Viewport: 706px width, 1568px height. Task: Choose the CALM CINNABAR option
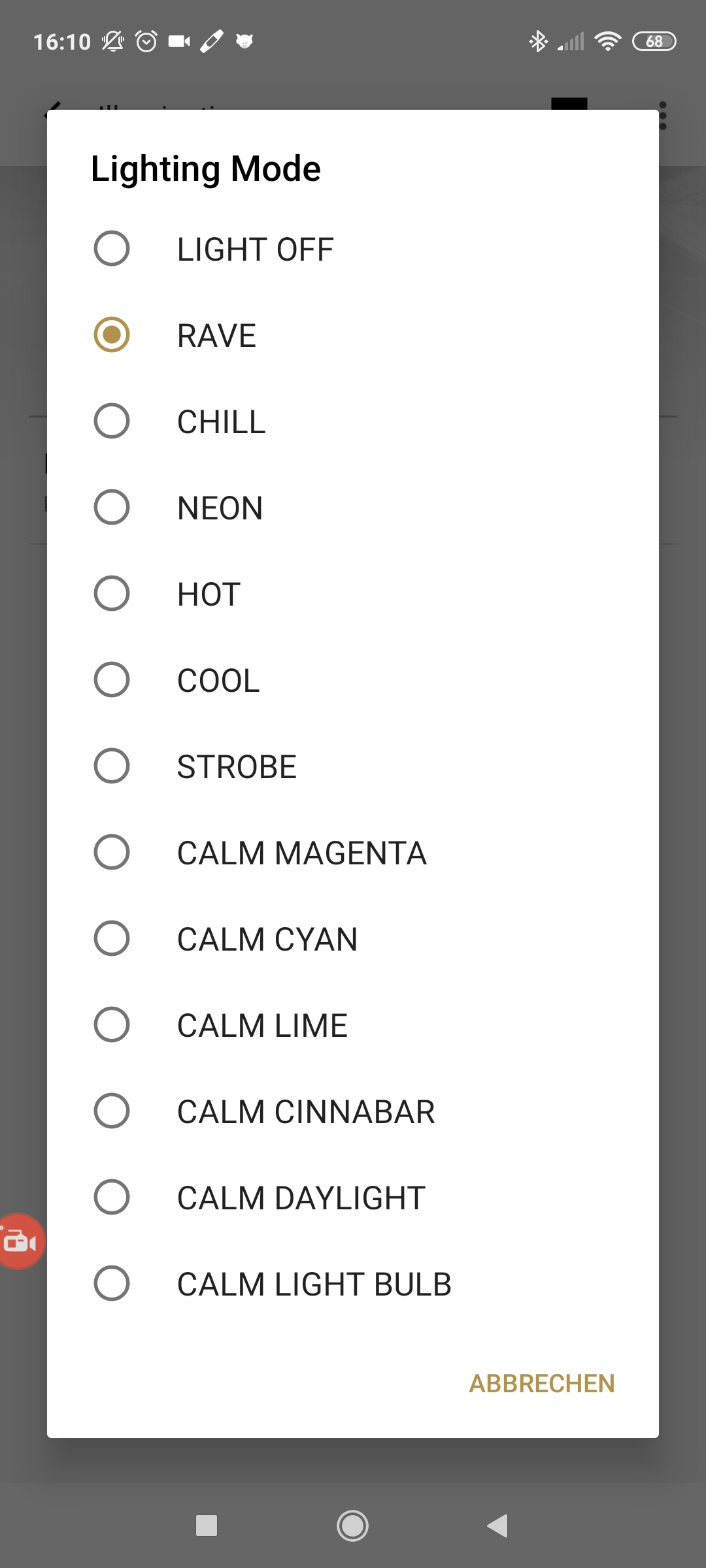point(353,1111)
